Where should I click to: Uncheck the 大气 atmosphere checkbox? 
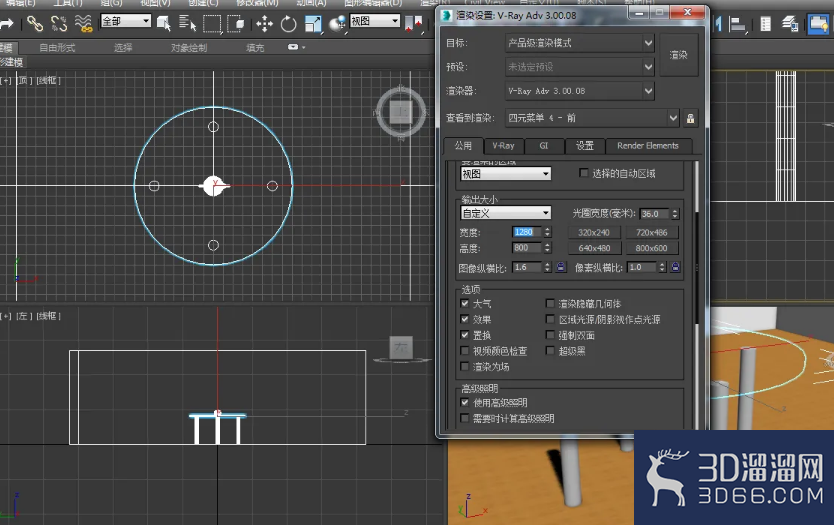(x=465, y=304)
